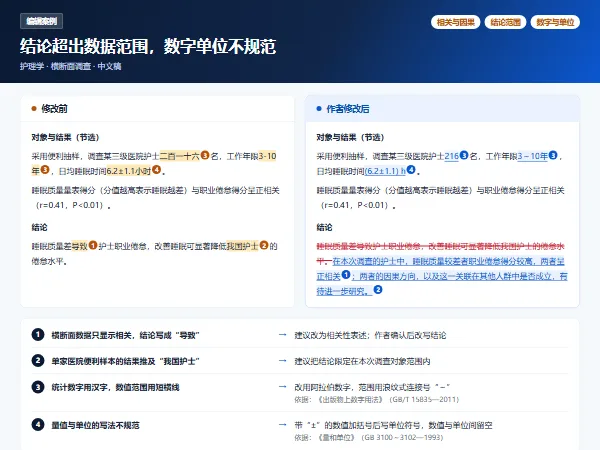Click marker 3 after 3-10年 in 修改前 panel
The image size is (600, 450).
(x=45, y=170)
